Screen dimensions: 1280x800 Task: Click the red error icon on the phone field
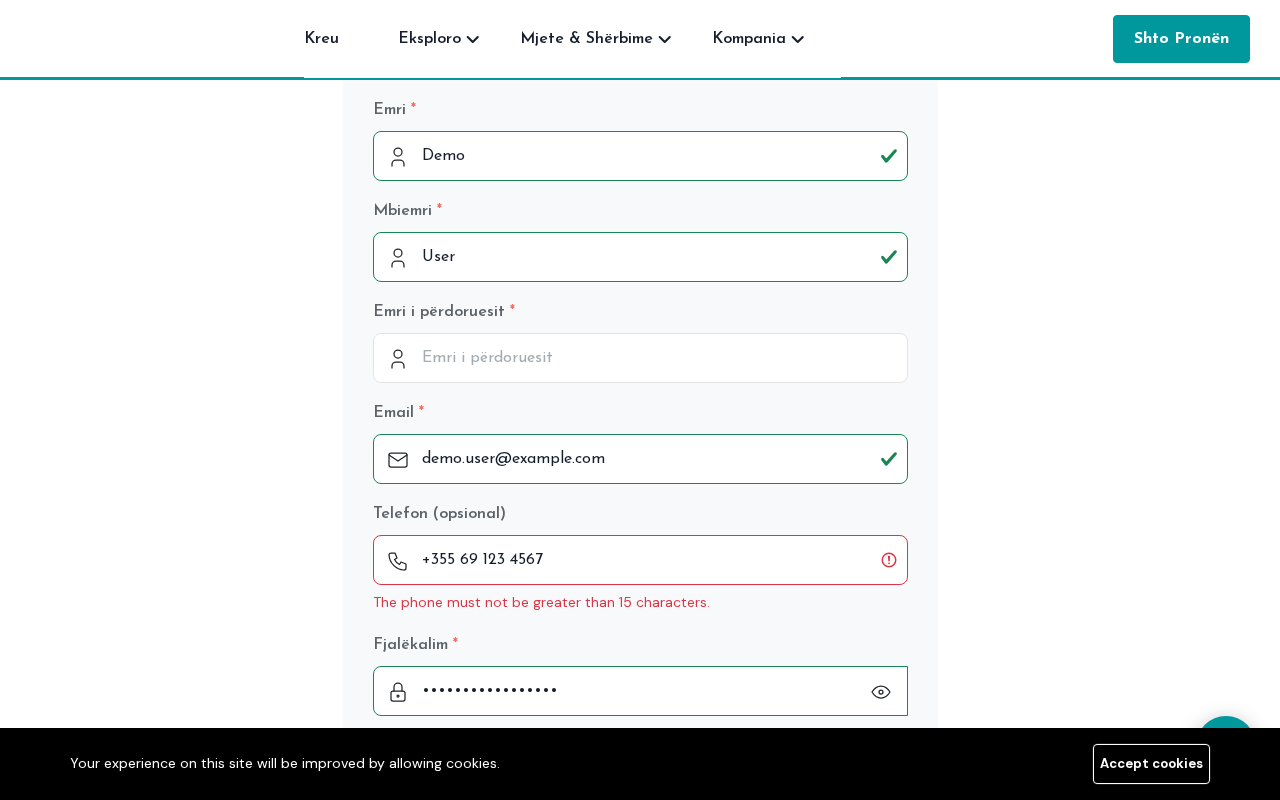tap(888, 560)
